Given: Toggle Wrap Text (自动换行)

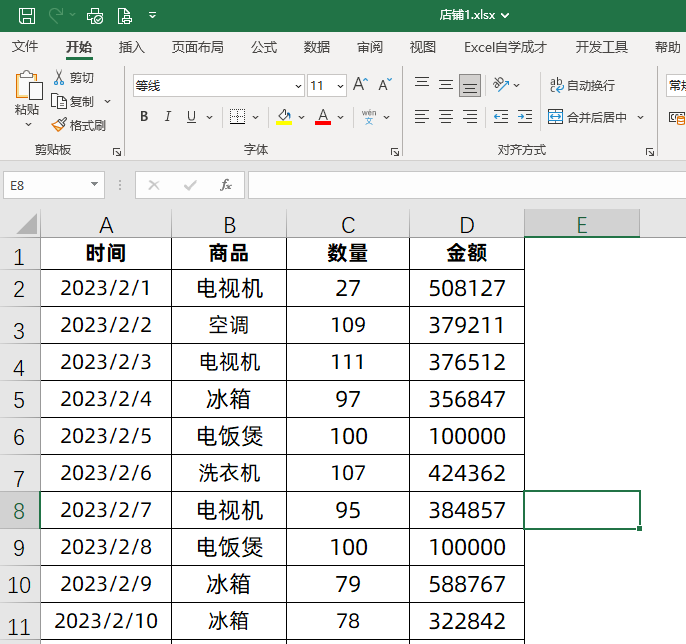Looking at the screenshot, I should [x=582, y=86].
